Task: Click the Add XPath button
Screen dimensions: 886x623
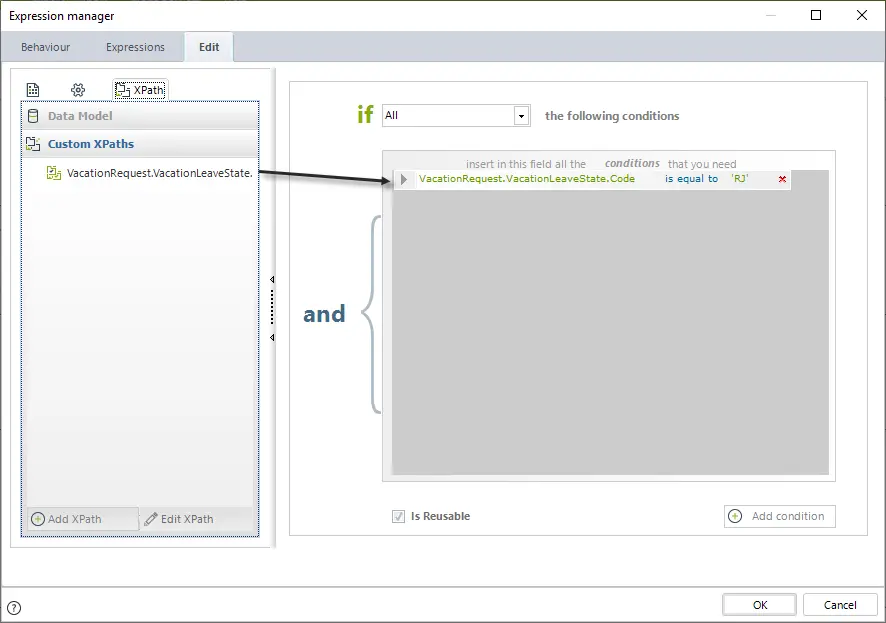Action: (82, 519)
